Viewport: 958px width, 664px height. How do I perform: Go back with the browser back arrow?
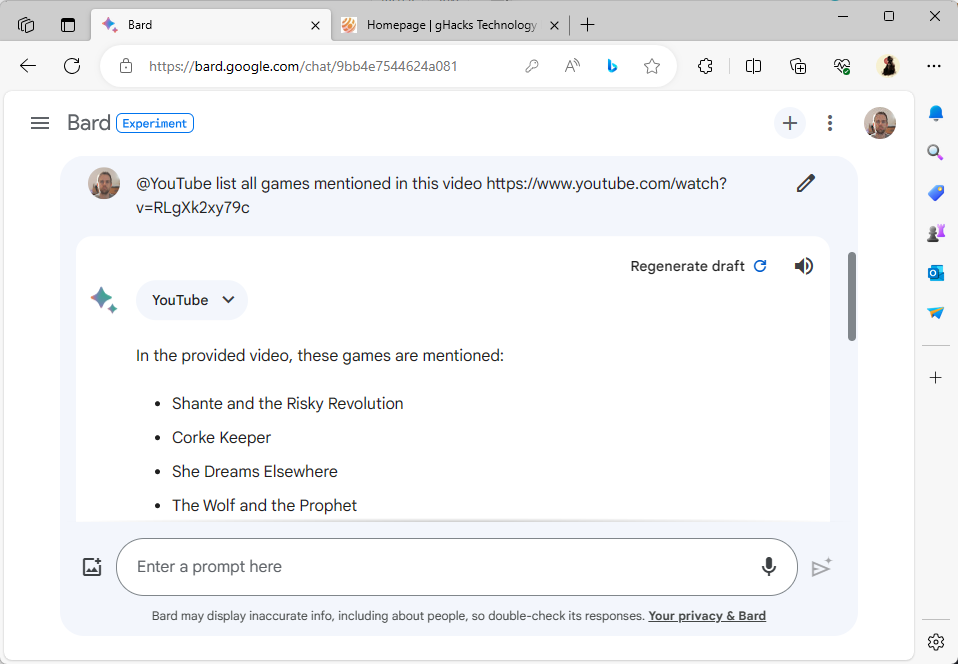coord(28,66)
